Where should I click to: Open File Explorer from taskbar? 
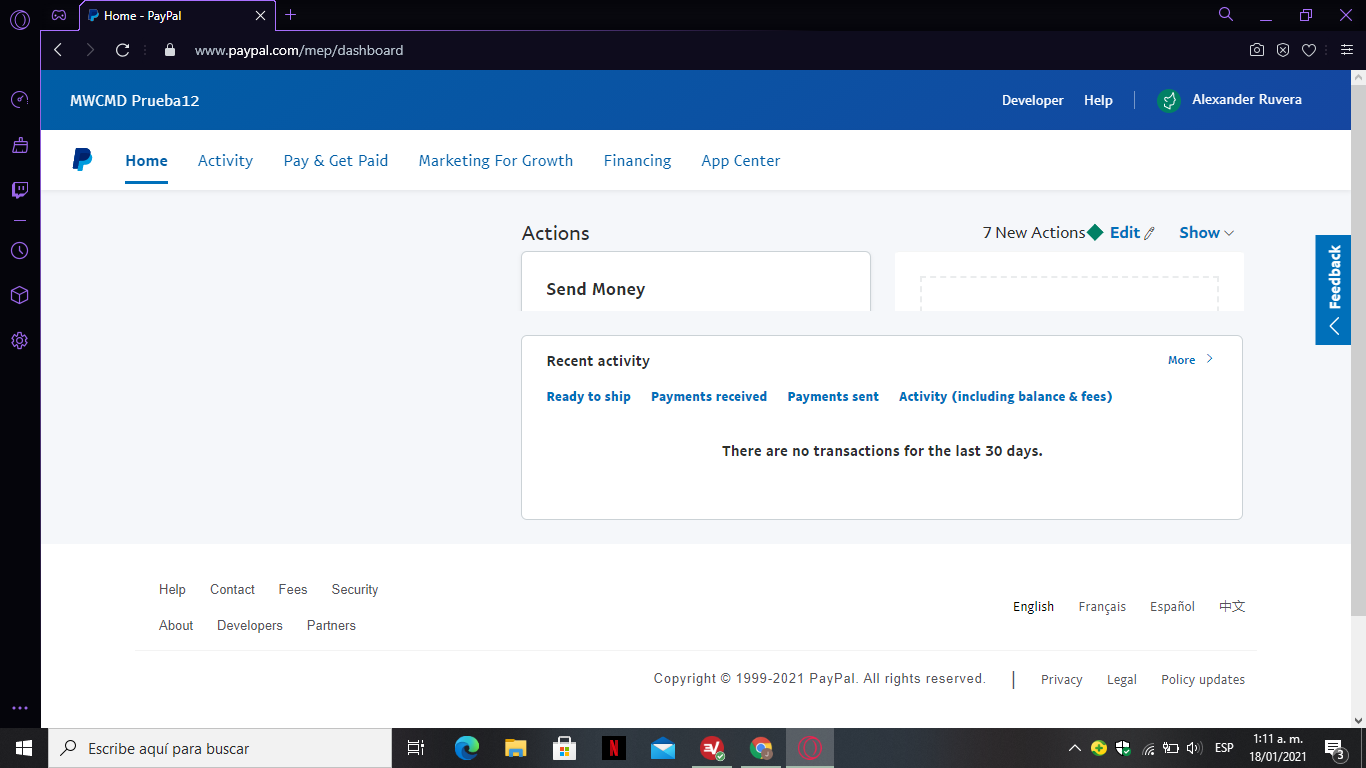tap(516, 748)
